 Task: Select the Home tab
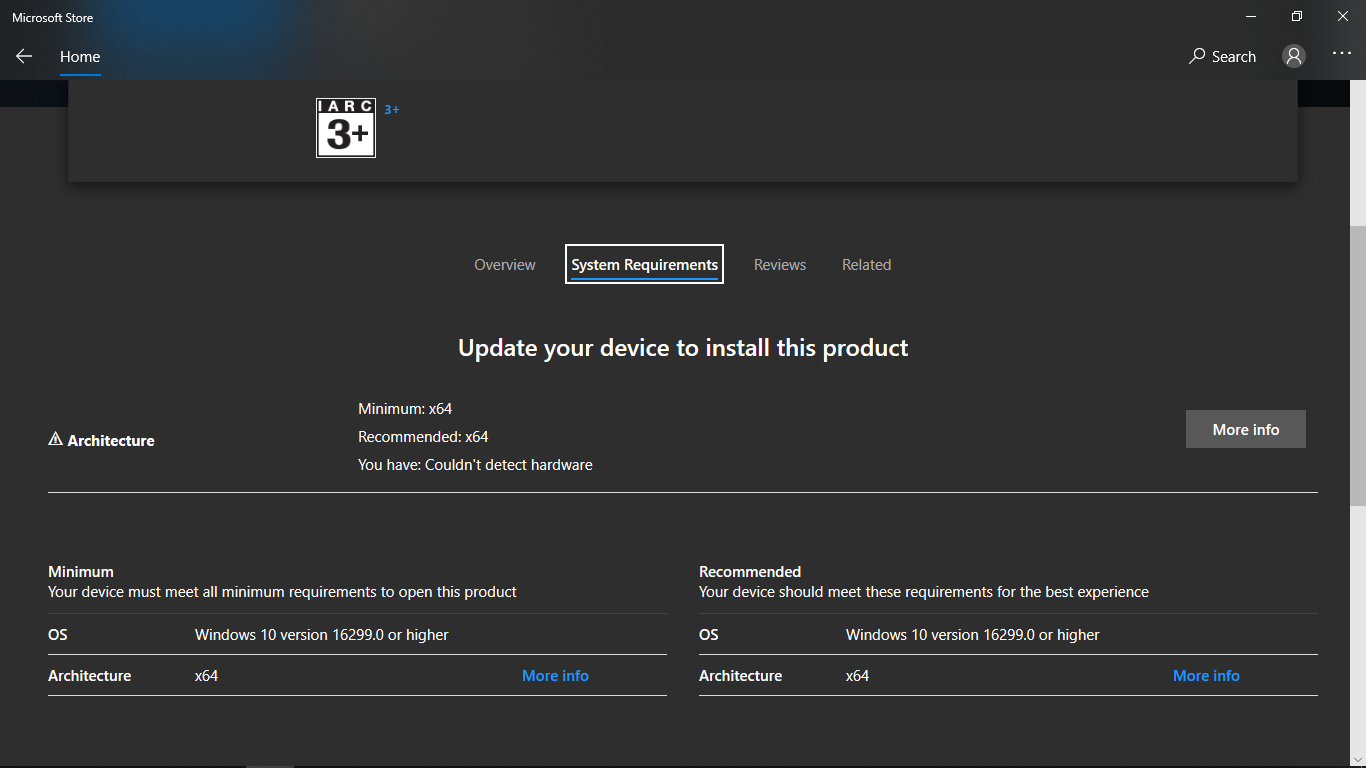click(80, 57)
